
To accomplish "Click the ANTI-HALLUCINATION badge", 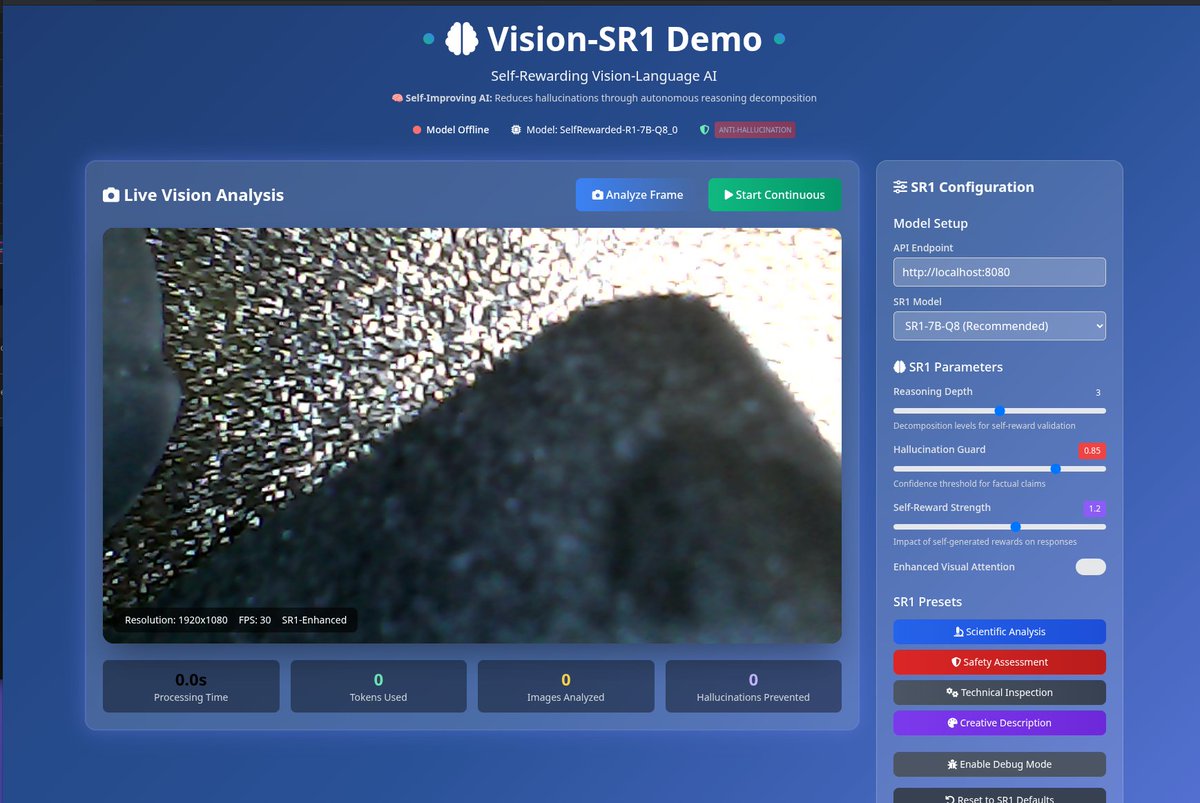I will 754,130.
